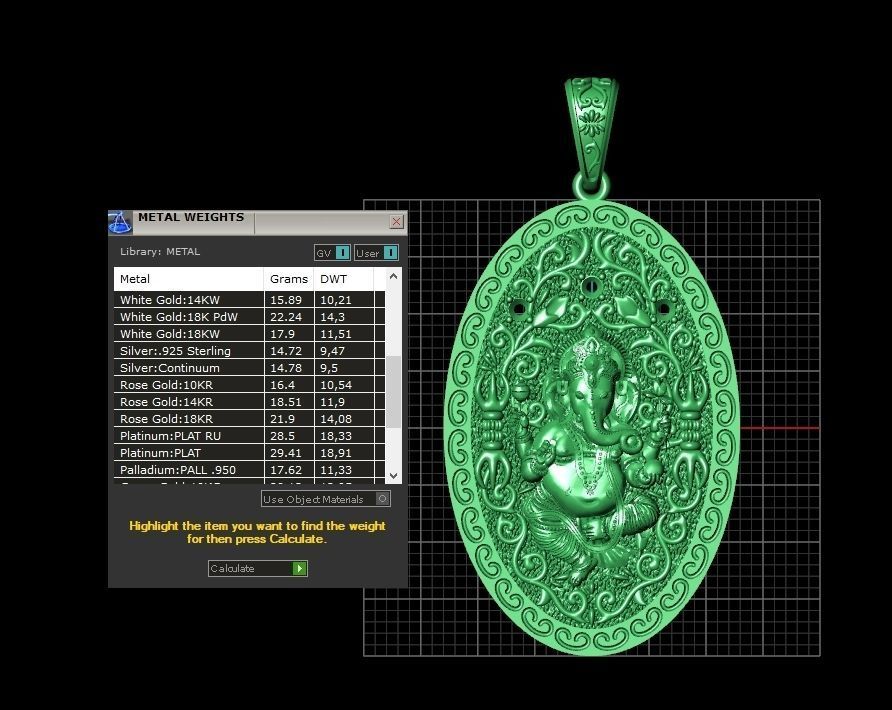
Task: Click the Library: METAL label
Action: pyautogui.click(x=160, y=251)
